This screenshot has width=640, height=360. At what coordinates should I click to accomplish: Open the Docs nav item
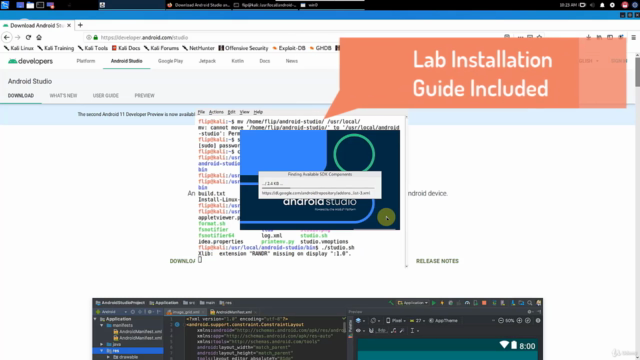click(x=265, y=61)
